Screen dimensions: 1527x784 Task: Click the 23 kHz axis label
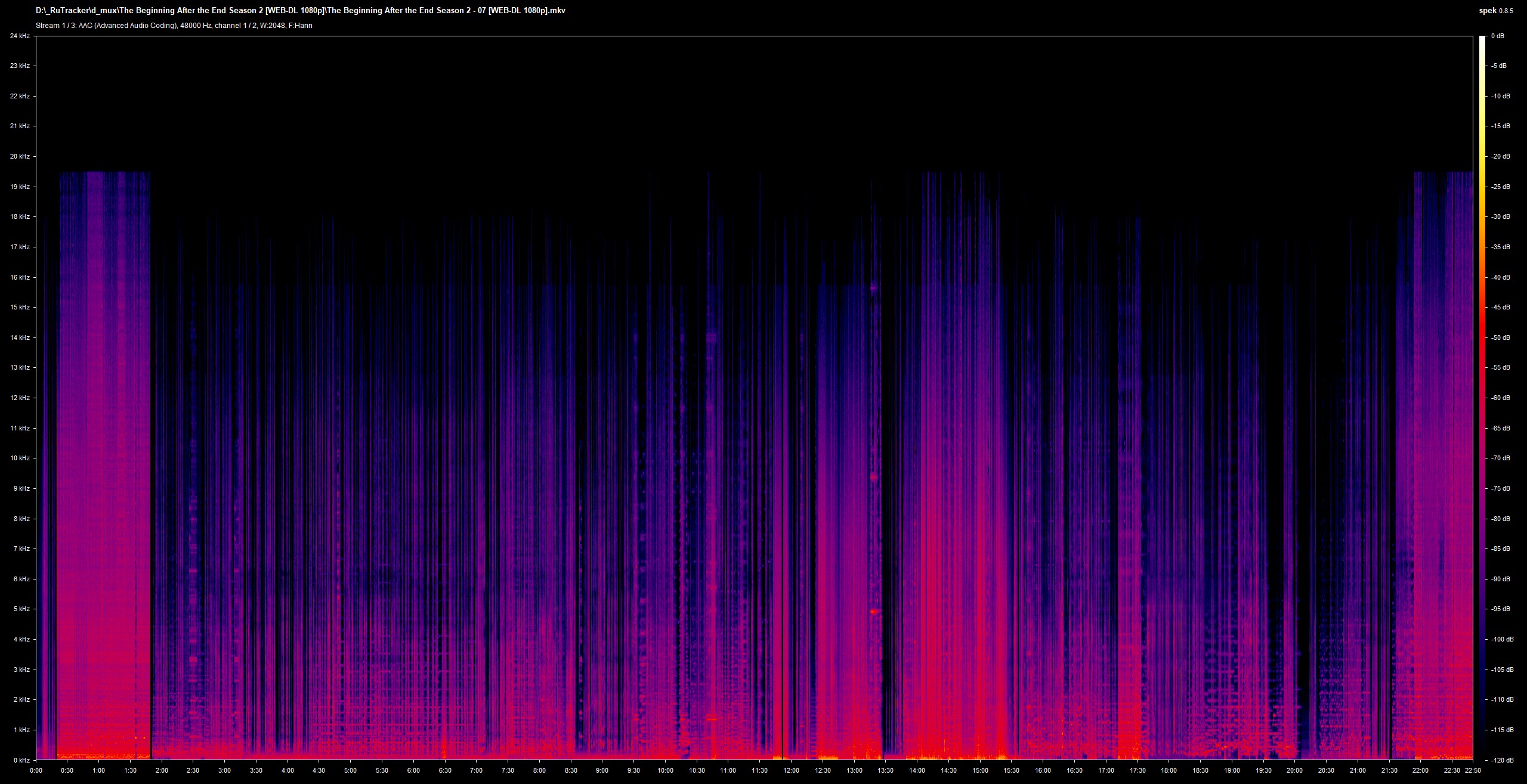pyautogui.click(x=20, y=66)
